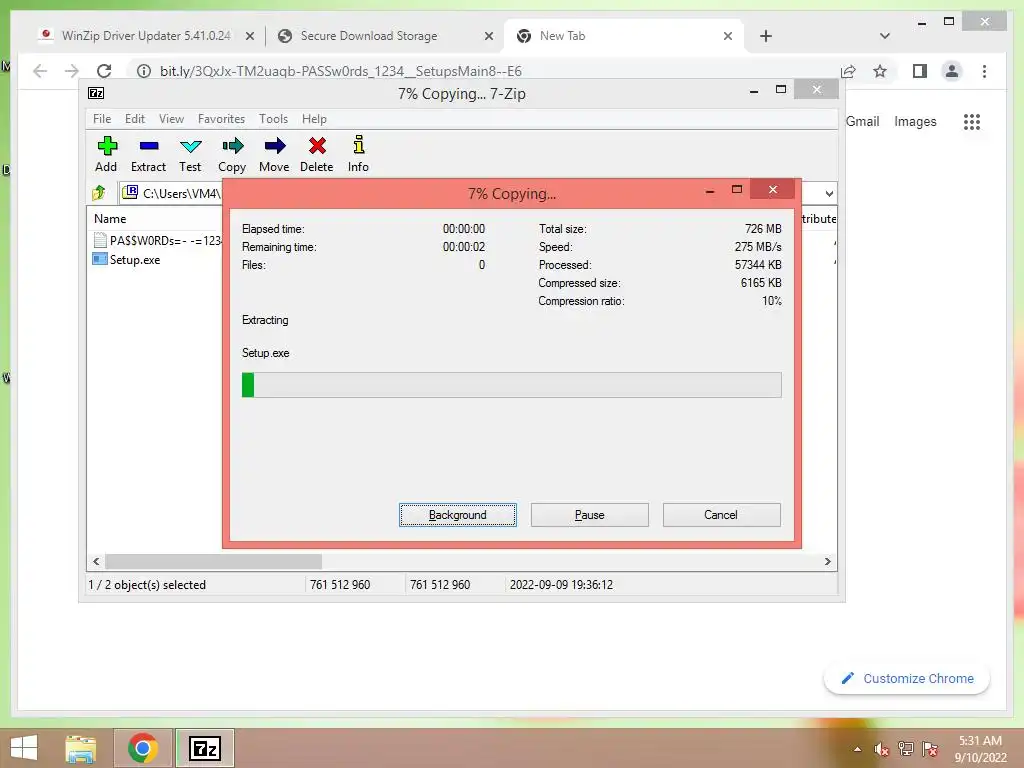The width and height of the screenshot is (1024, 768).
Task: Expand Chrome tab search chevron
Action: pyautogui.click(x=885, y=36)
